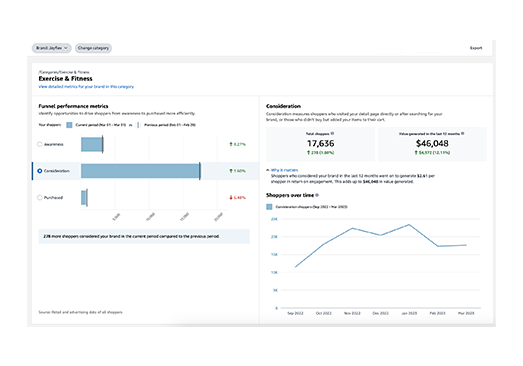Click info icon beside Value generated label

[x=463, y=133]
